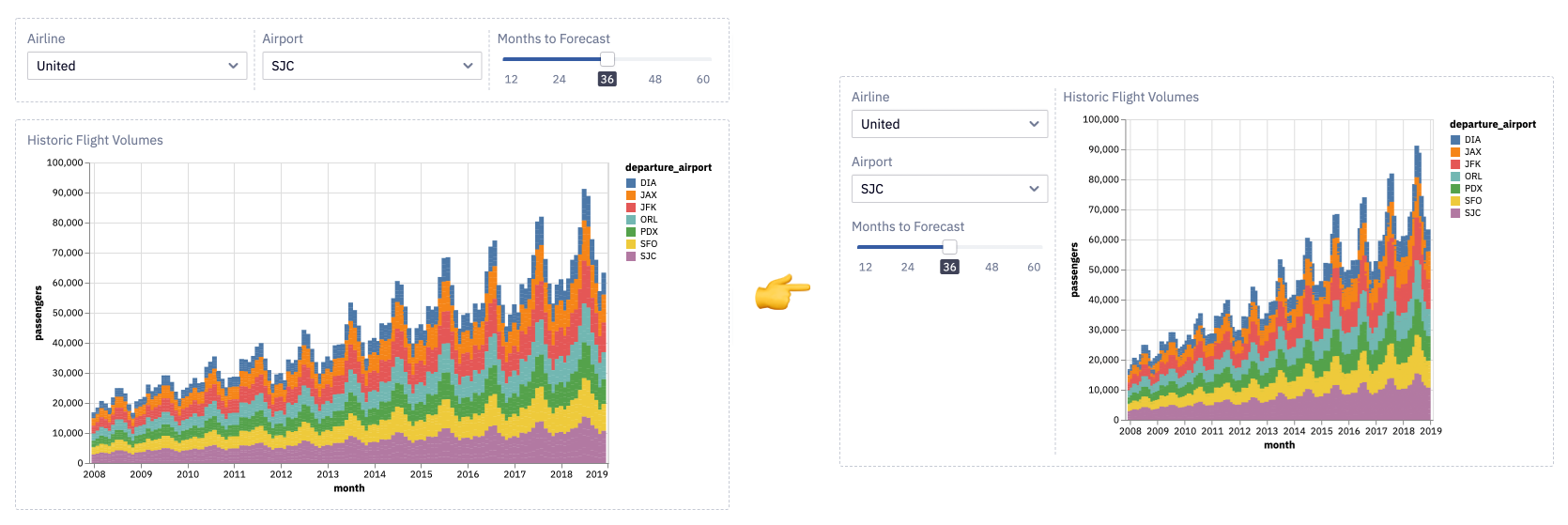Click the Airline label in right panel
The width and height of the screenshot is (1568, 525).
pos(870,97)
